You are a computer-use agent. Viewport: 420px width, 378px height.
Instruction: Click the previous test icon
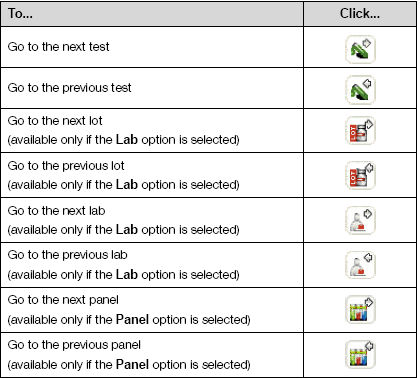coord(360,90)
